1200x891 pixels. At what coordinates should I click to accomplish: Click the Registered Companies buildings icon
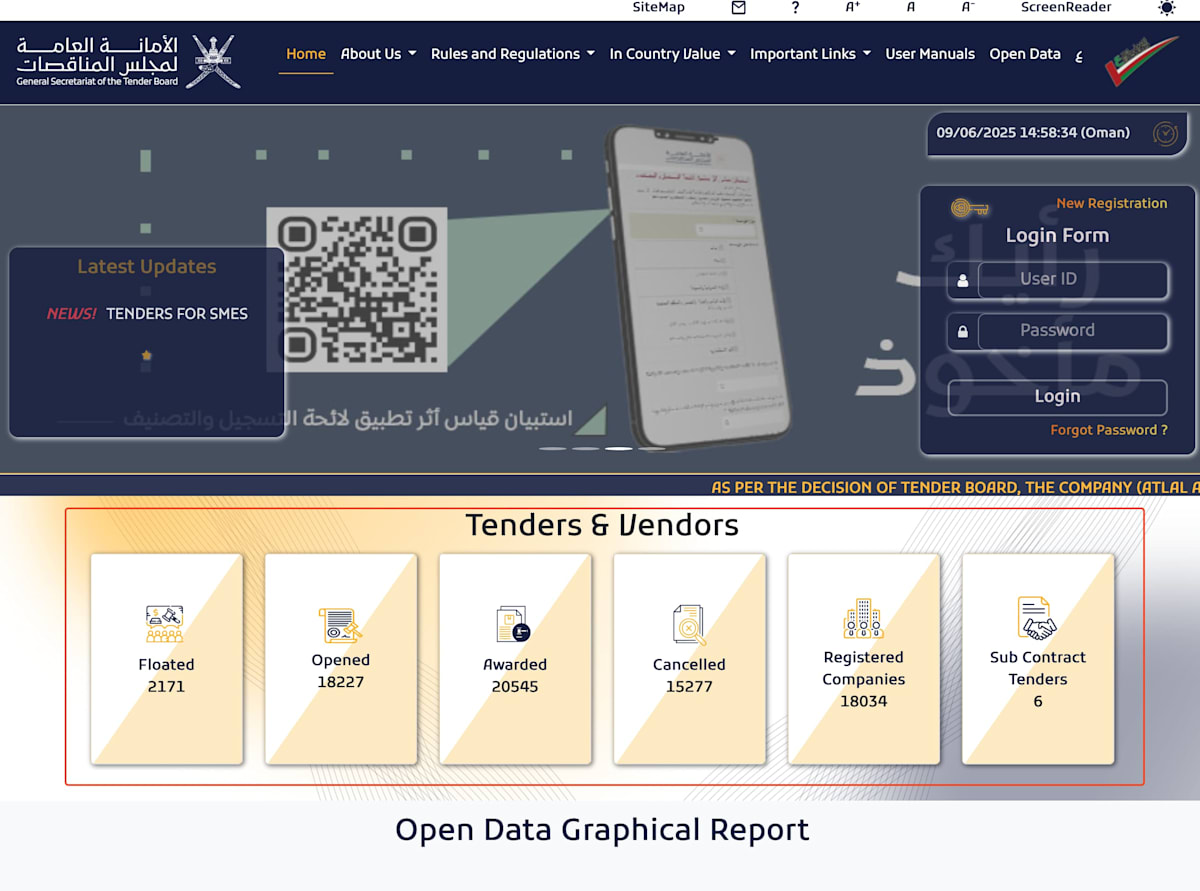(x=863, y=619)
